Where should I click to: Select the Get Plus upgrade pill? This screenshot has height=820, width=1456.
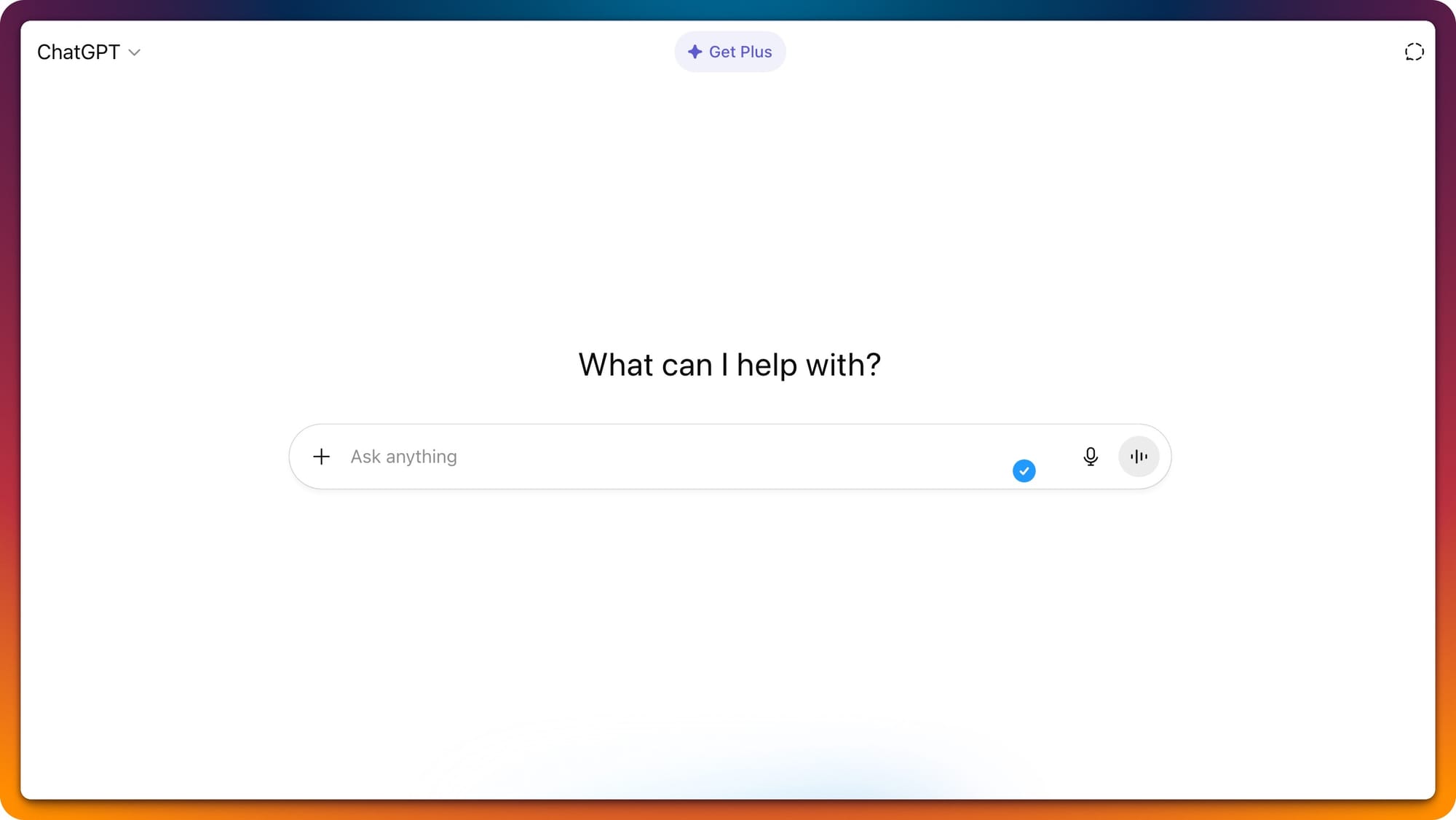point(729,52)
